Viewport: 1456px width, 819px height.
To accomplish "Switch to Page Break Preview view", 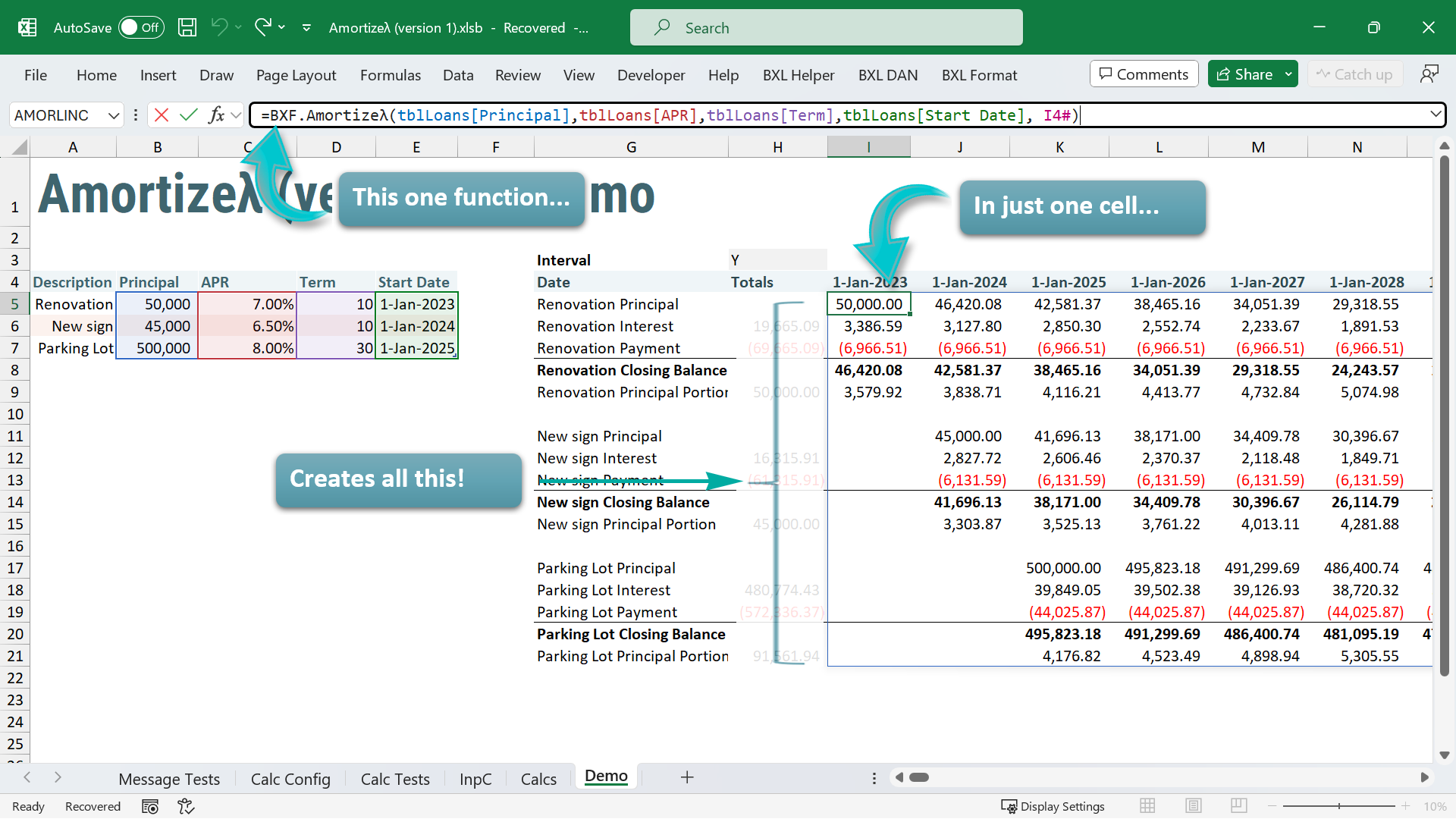I will [1239, 806].
